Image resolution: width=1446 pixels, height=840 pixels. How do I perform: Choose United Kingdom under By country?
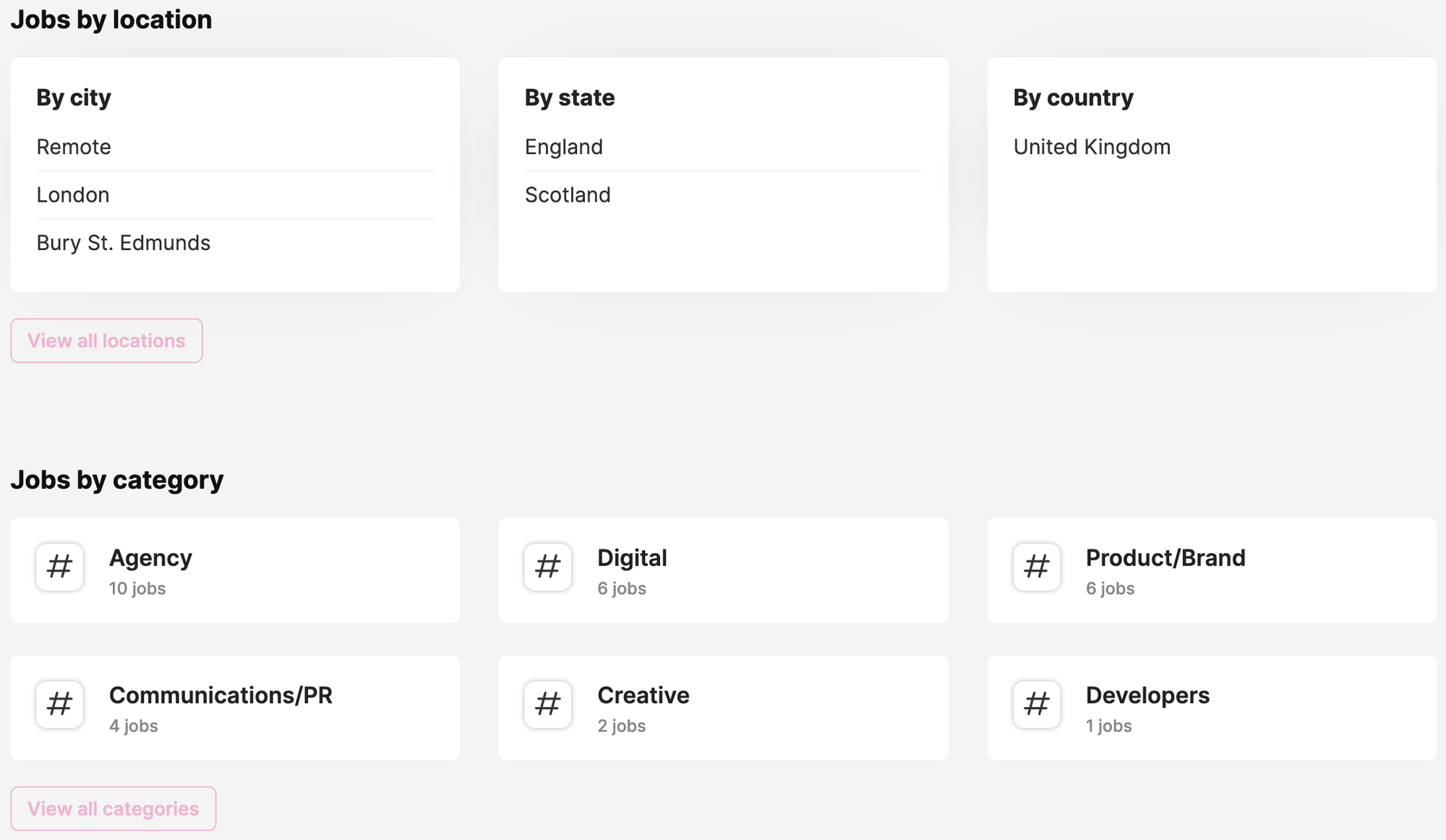(1092, 147)
